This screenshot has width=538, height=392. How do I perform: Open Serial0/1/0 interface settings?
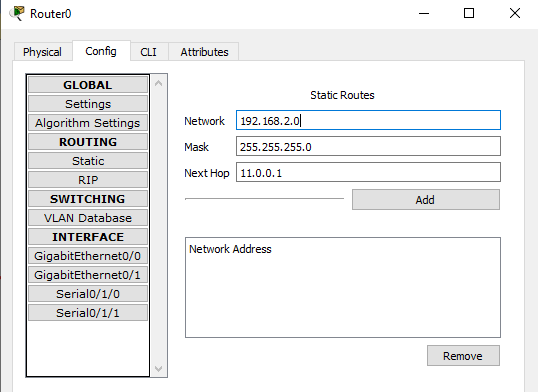[x=88, y=294]
